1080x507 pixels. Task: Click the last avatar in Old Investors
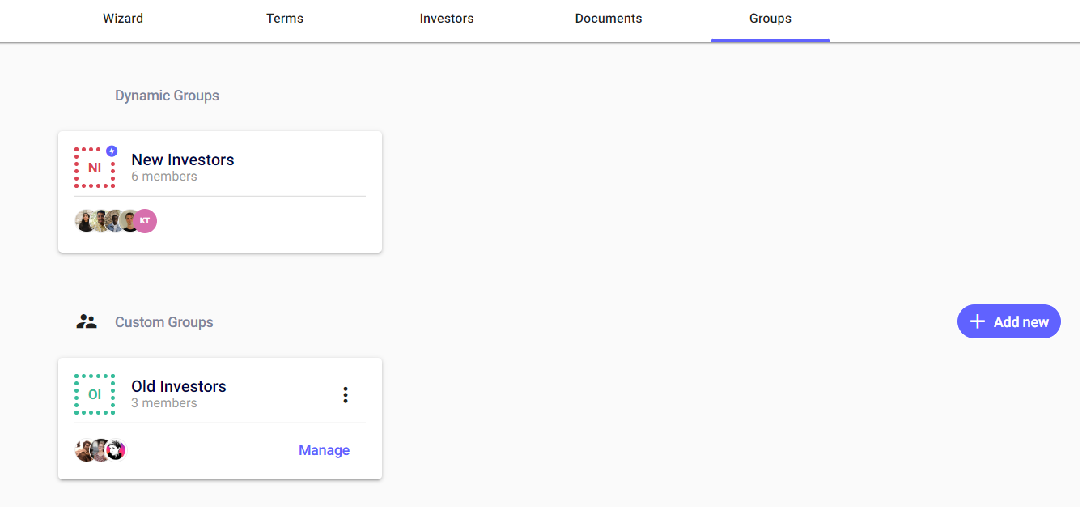coord(116,450)
